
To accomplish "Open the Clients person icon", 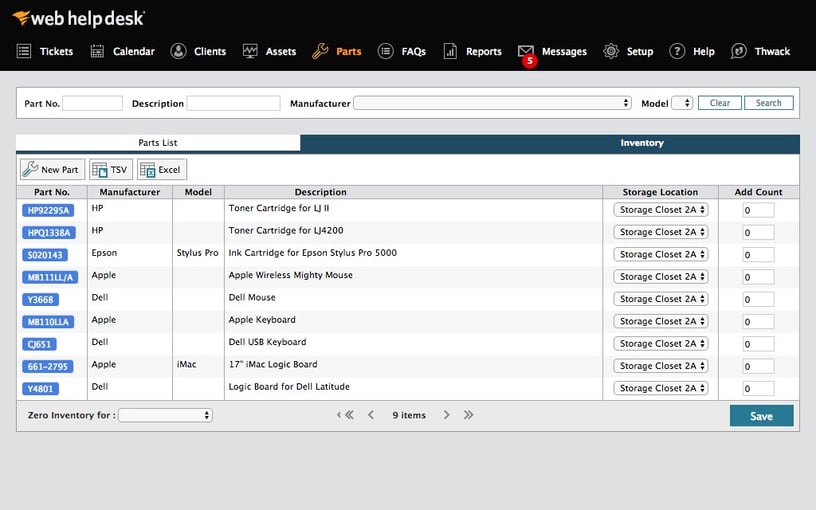I will 178,51.
